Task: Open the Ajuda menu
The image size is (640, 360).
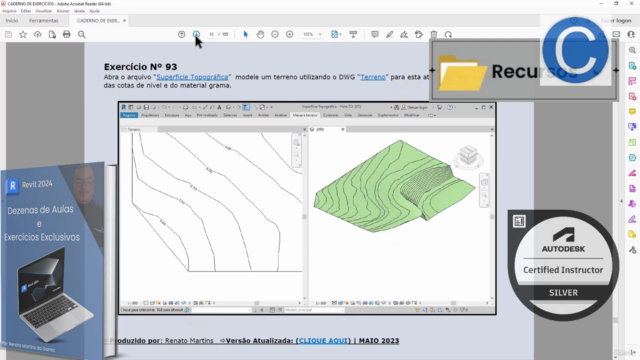Action: [94, 11]
